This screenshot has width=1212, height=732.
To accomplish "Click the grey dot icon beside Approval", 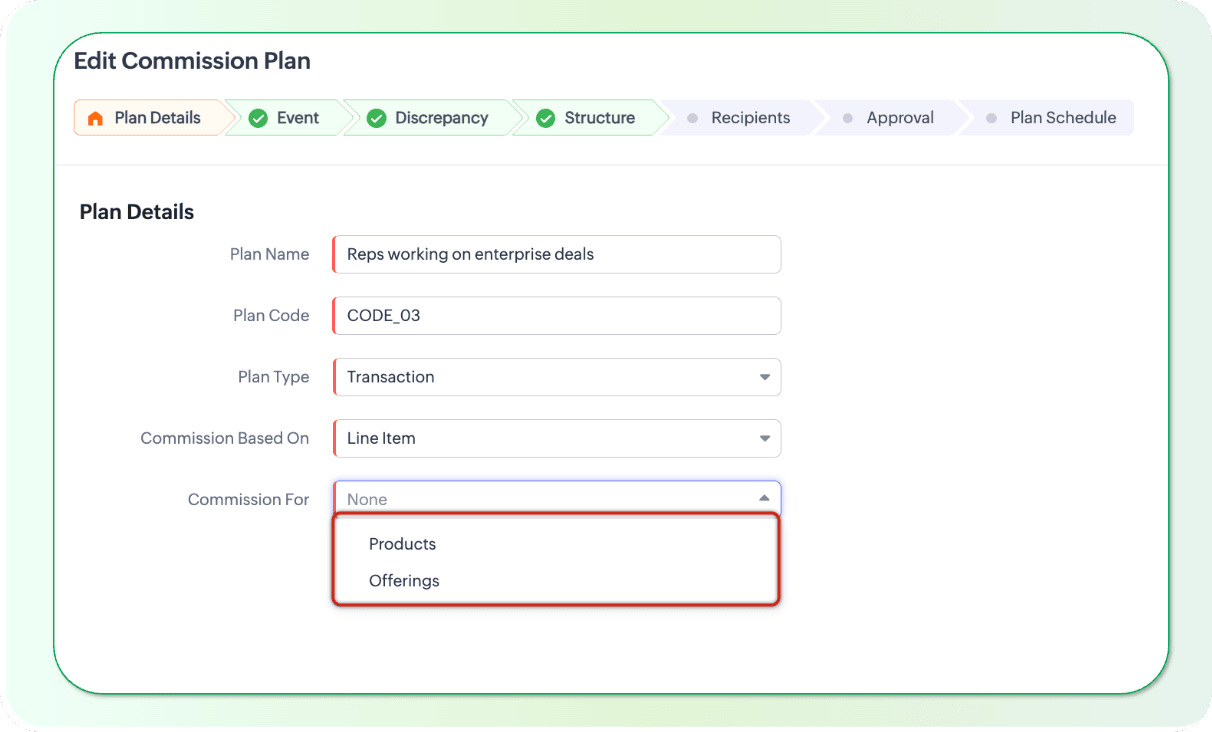I will (847, 118).
